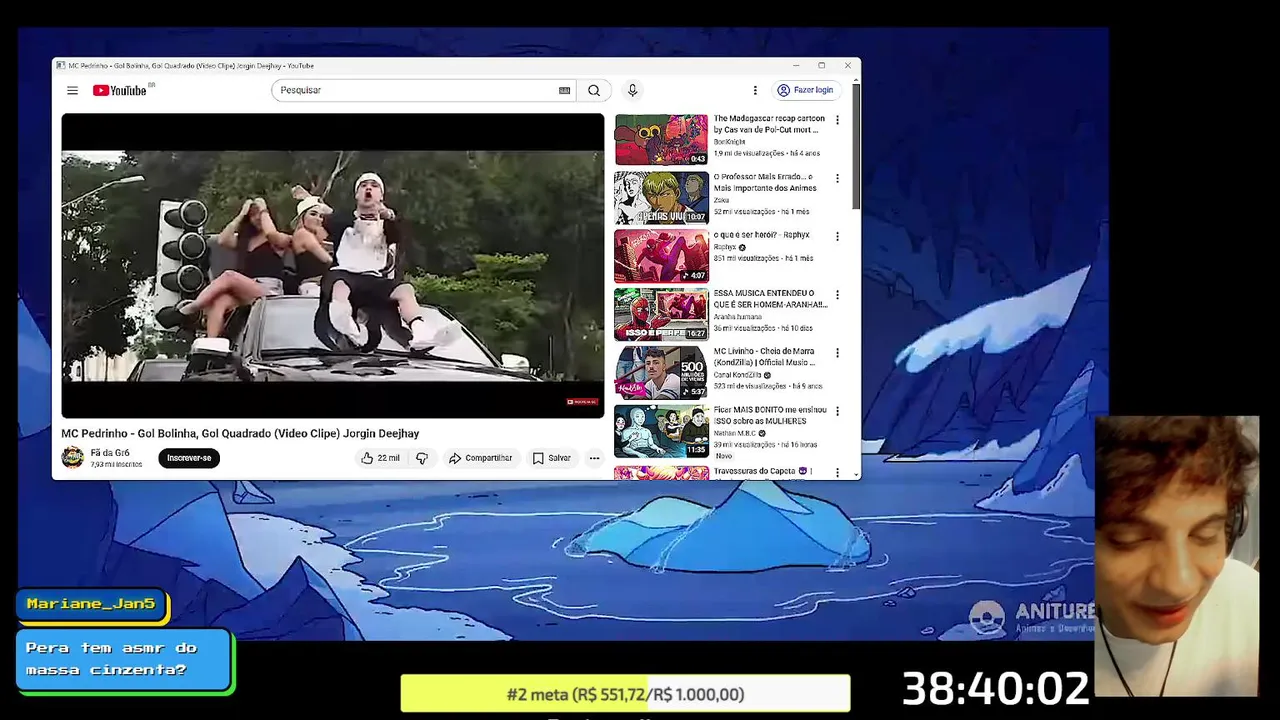Click channel name Nathan M.B.C
1280x720 pixels.
[x=734, y=433]
